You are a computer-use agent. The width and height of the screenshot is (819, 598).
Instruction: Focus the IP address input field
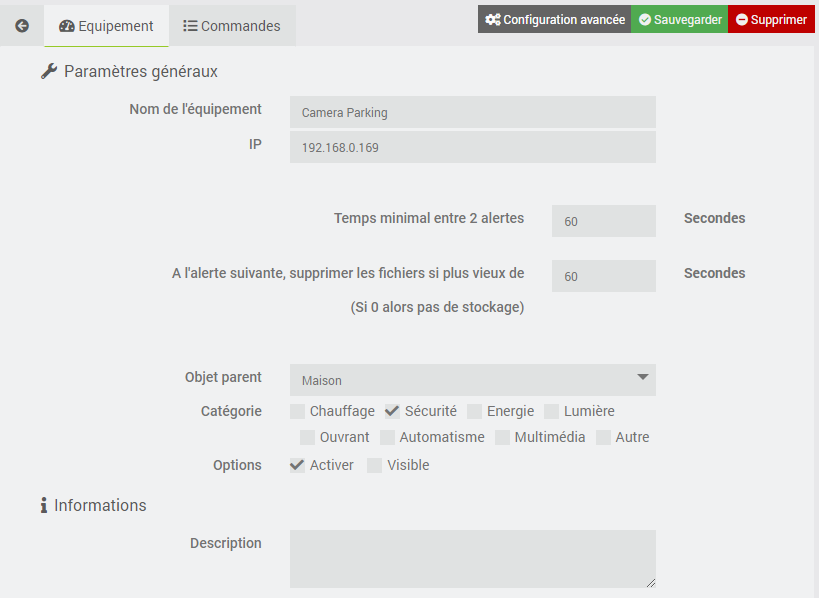pos(472,147)
